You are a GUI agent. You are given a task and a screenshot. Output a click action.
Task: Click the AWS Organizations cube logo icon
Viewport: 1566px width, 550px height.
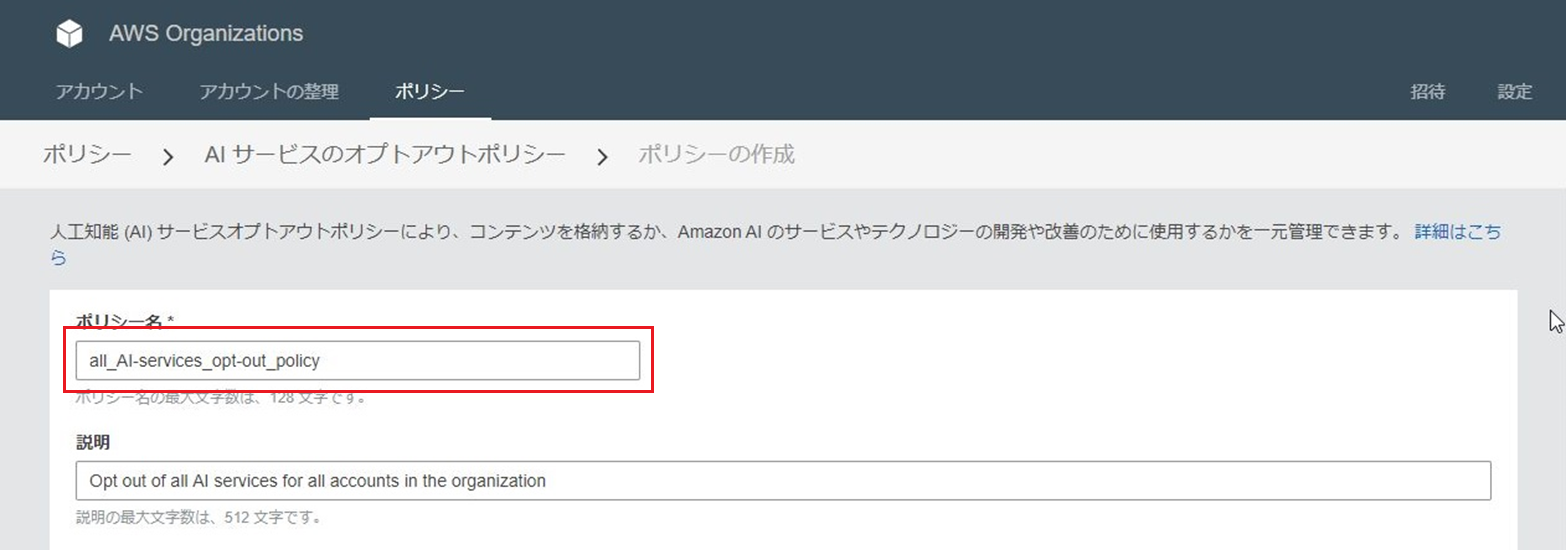[x=69, y=34]
